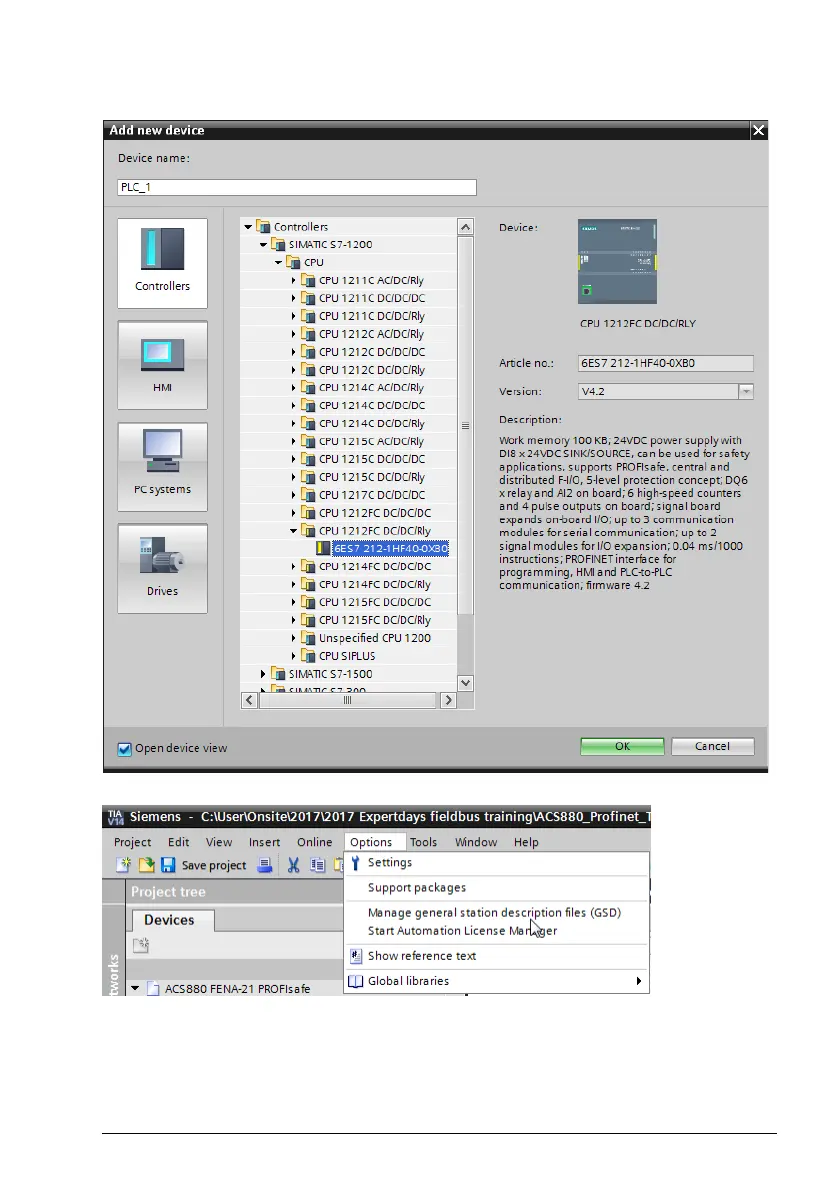Open the Project menu
This screenshot has height=1190, width=840.
coord(132,842)
